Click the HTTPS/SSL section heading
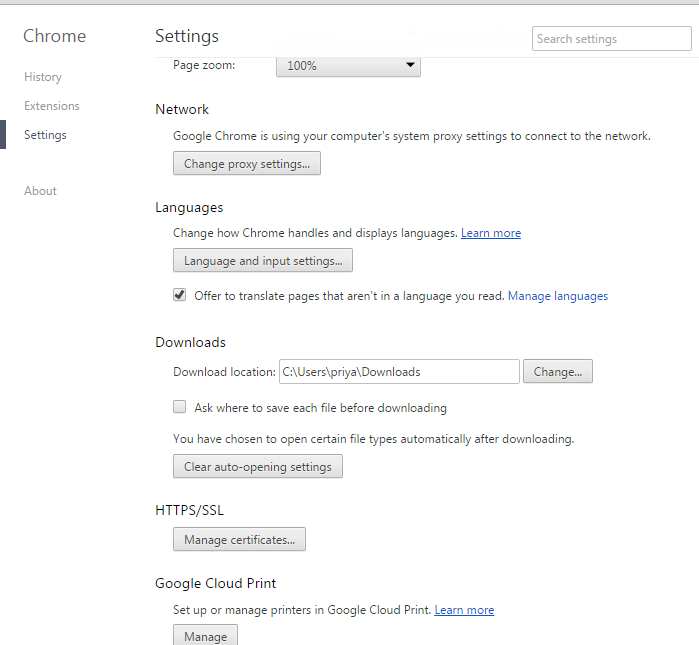 (x=189, y=510)
